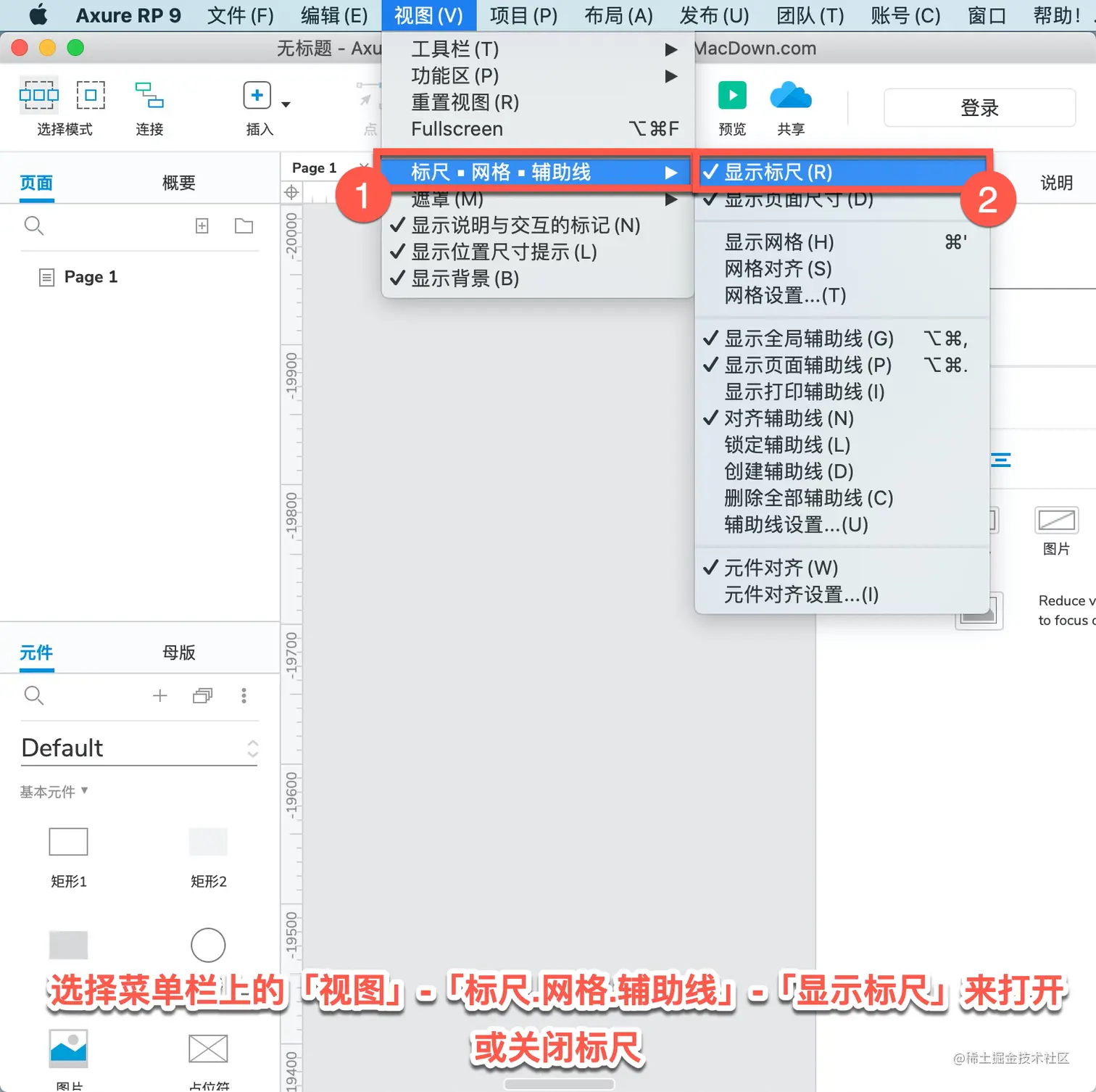Choose 创建辅助线 (D)
The height and width of the screenshot is (1092, 1096).
click(x=842, y=472)
